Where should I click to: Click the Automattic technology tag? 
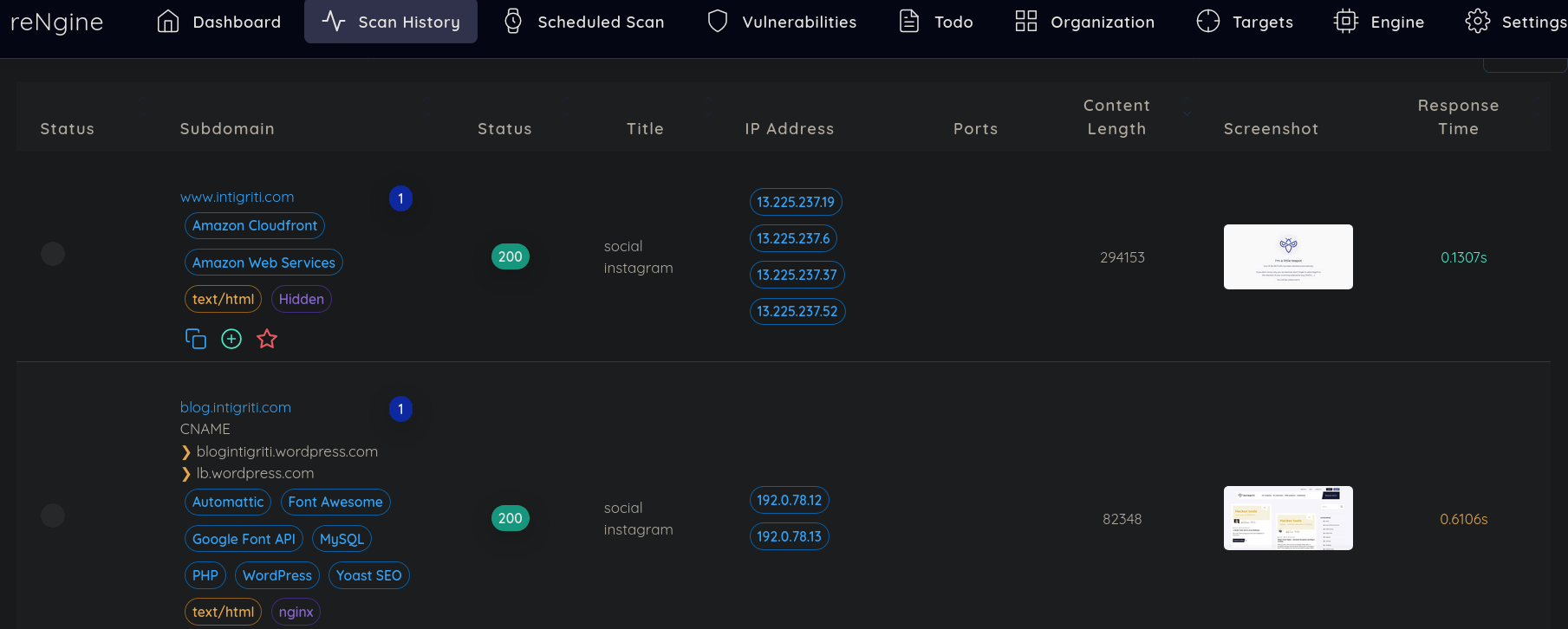(228, 502)
